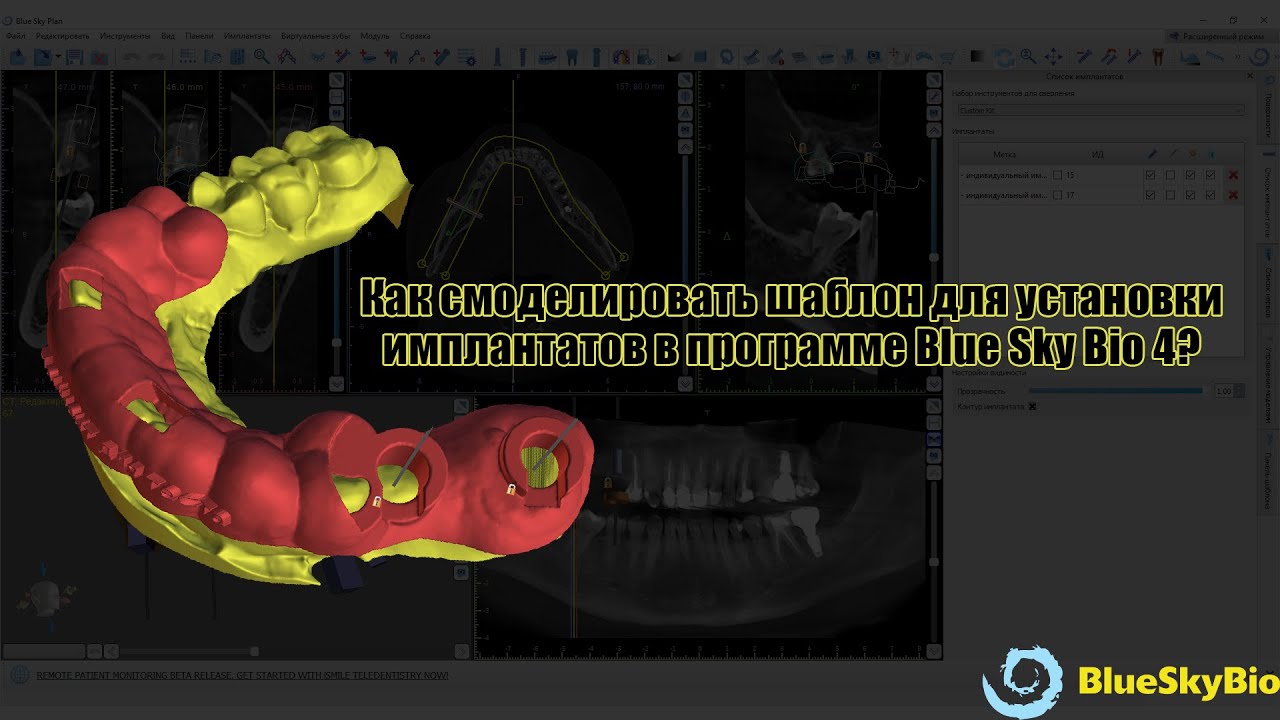Expand the arrow beside the save-as icon
Viewport: 1280px width, 720px height.
(x=58, y=57)
